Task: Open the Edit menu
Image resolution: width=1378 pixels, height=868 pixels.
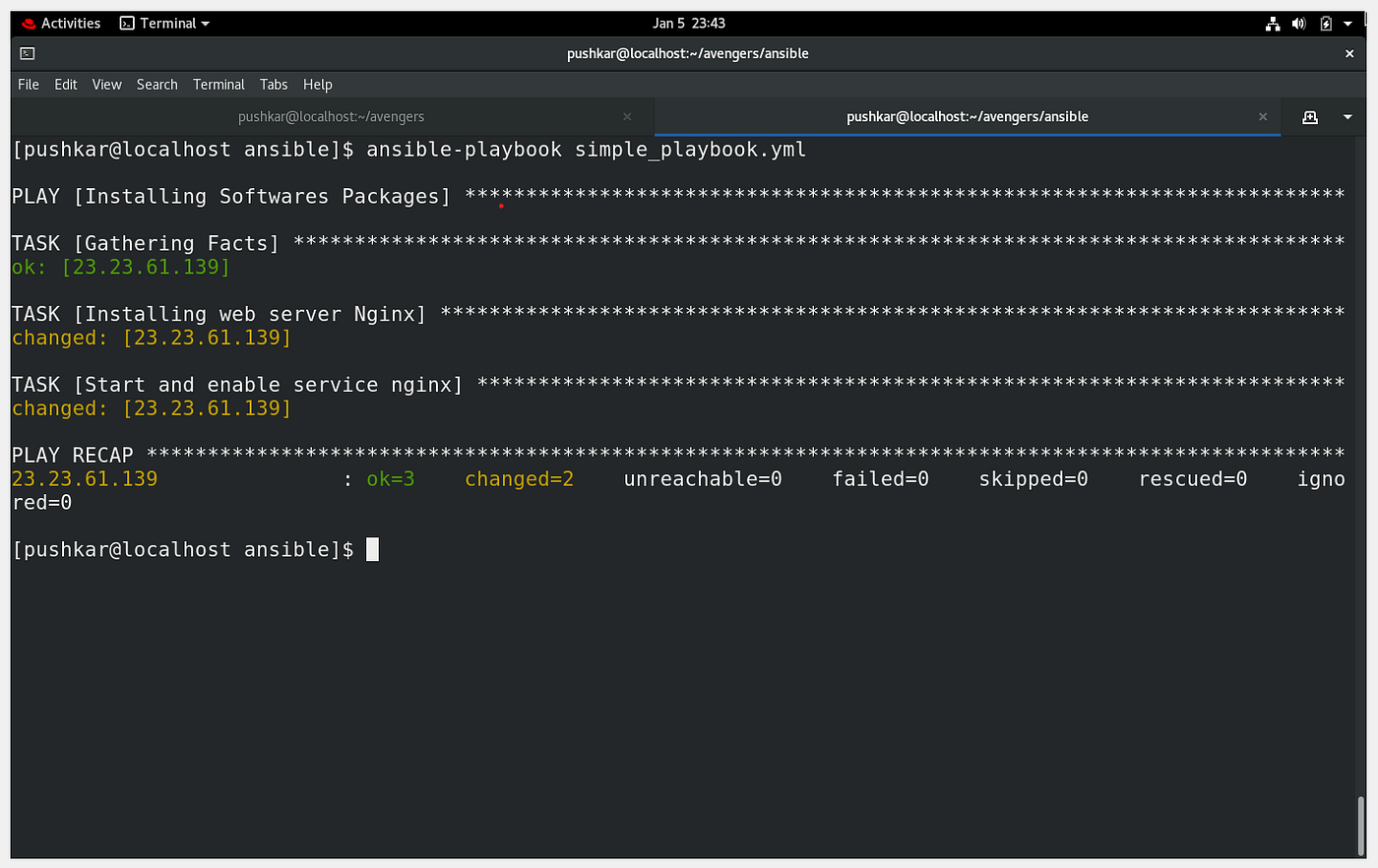Action: coord(66,85)
